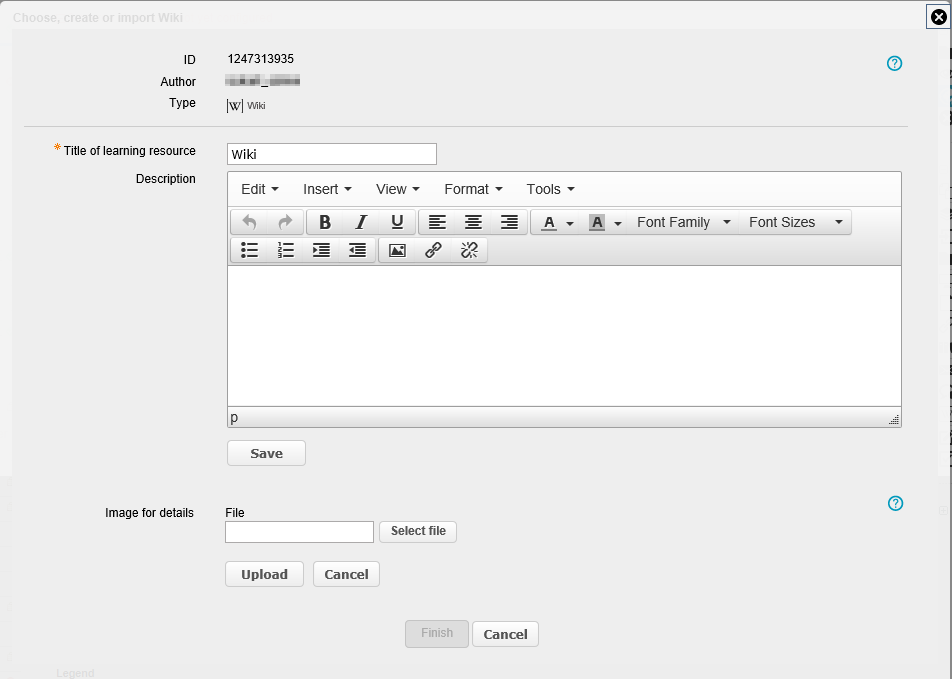Click the remove link icon
952x679 pixels.
click(x=469, y=250)
